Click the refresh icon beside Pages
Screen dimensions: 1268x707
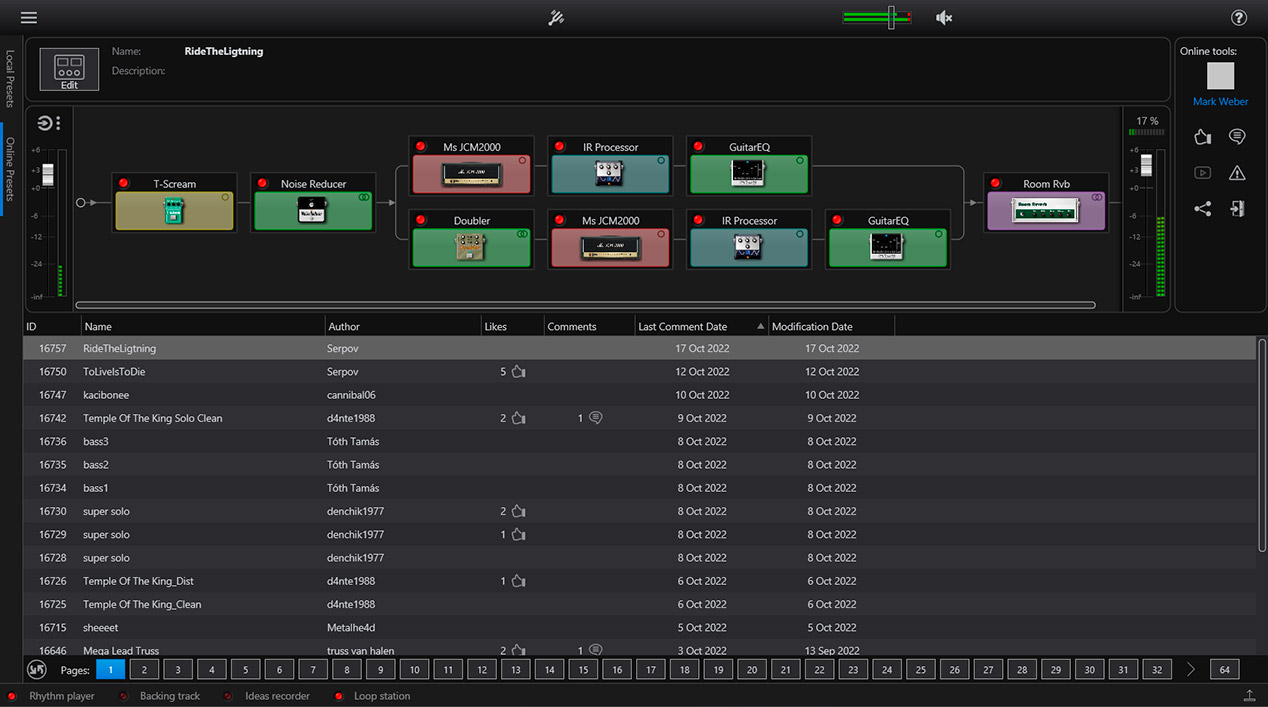pos(37,670)
